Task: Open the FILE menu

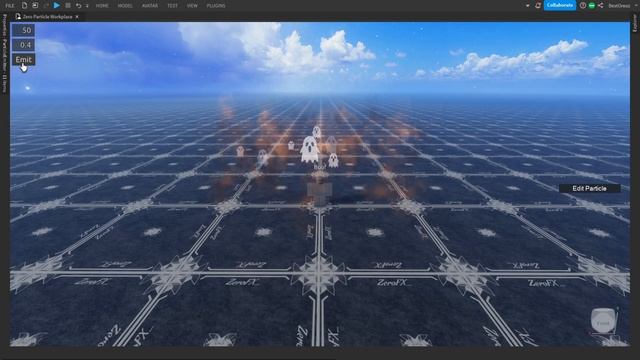Action: click(x=10, y=6)
